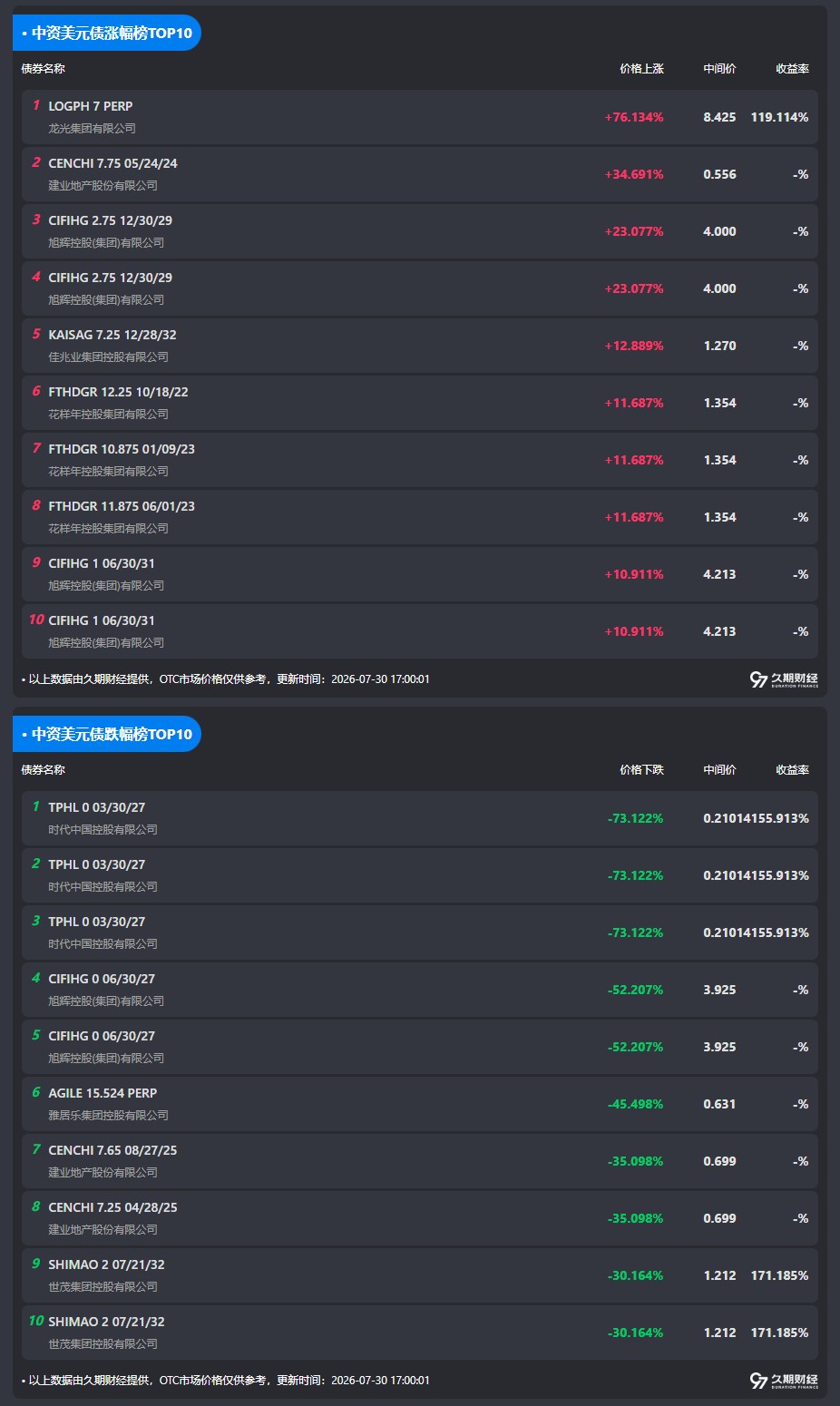Click issuer name 龙光集团有限公司
This screenshot has width=840, height=1406.
point(92,129)
